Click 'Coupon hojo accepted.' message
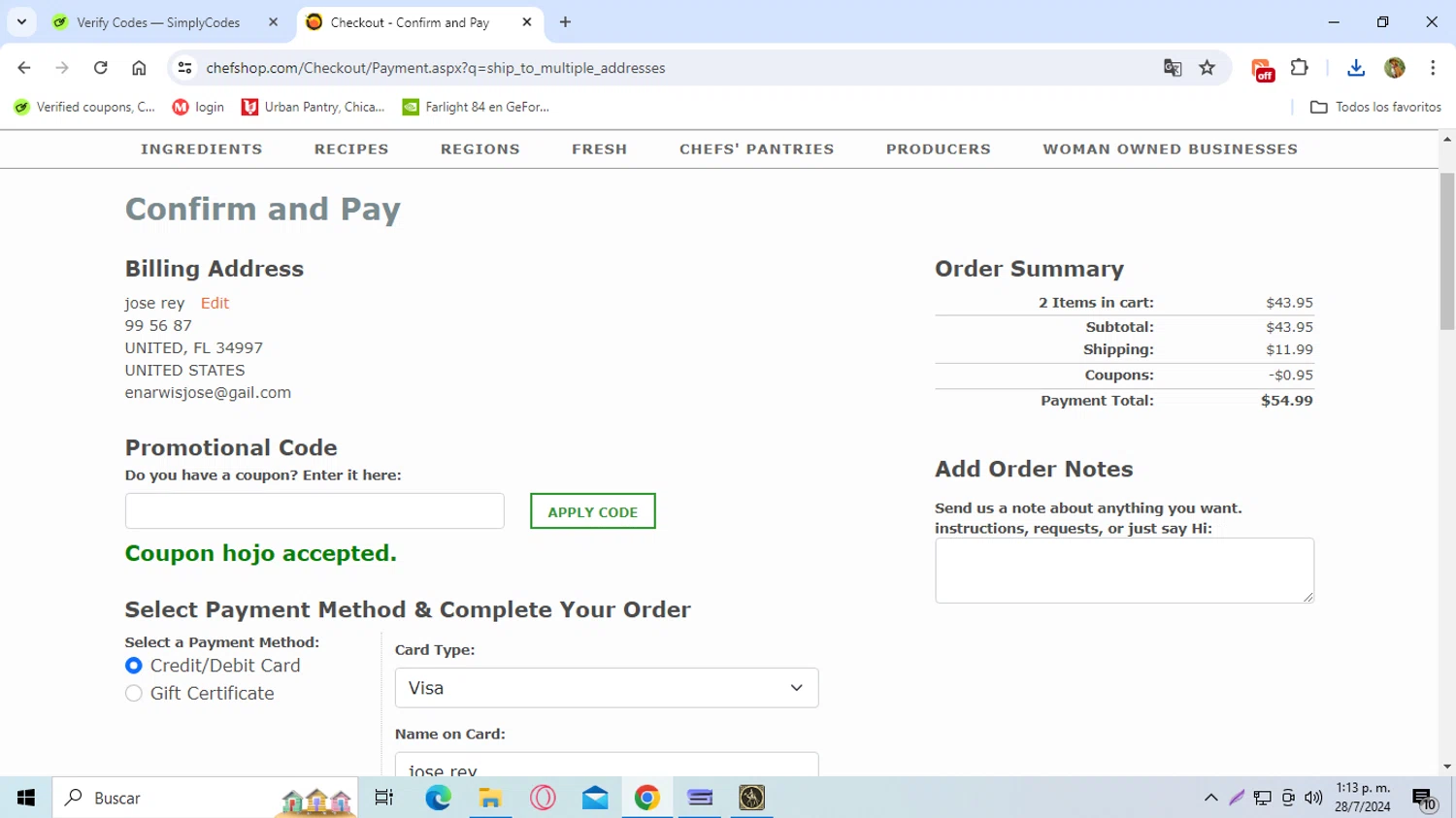The width and height of the screenshot is (1456, 818). 261,553
